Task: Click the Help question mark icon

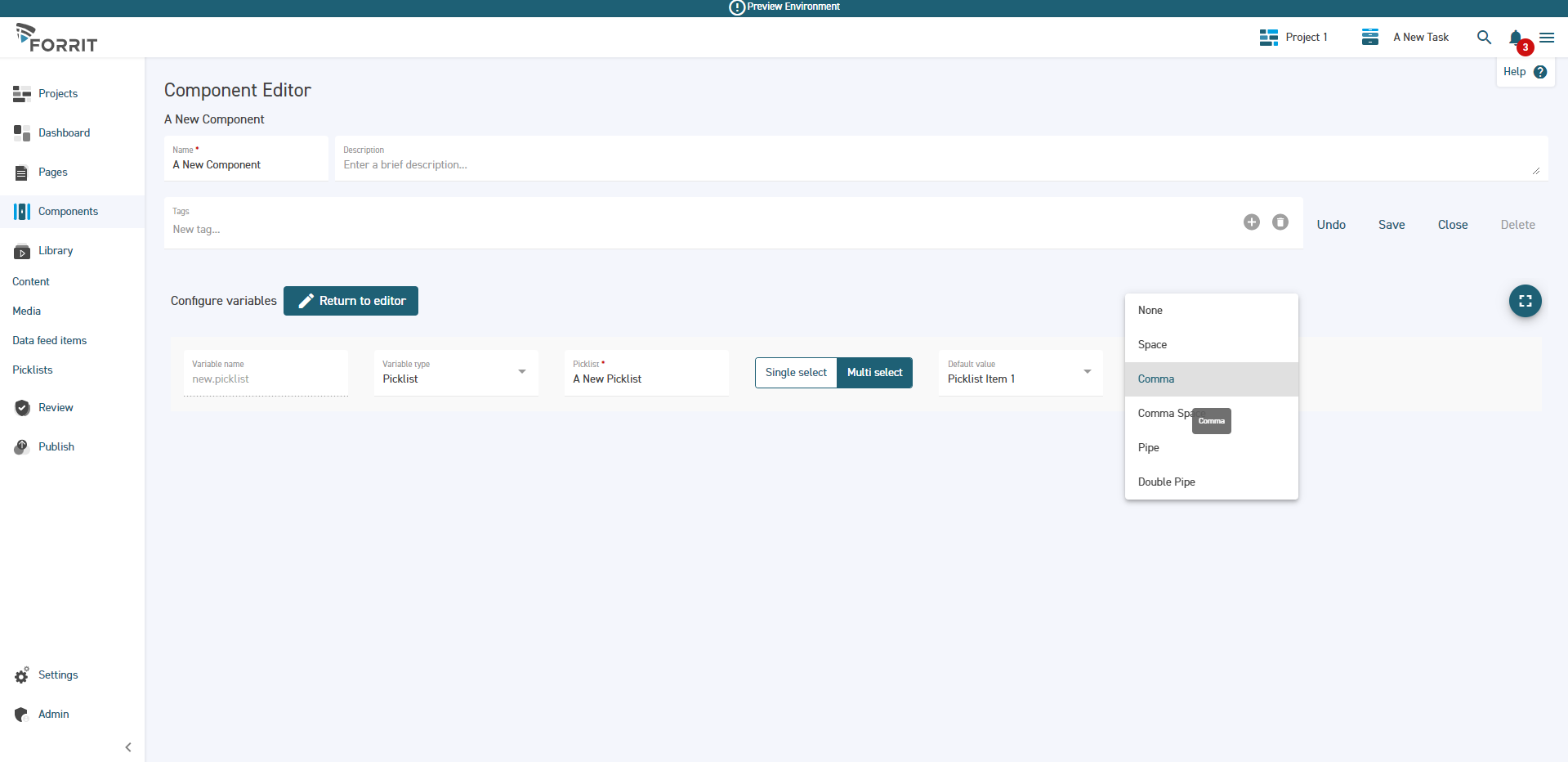Action: coord(1540,72)
